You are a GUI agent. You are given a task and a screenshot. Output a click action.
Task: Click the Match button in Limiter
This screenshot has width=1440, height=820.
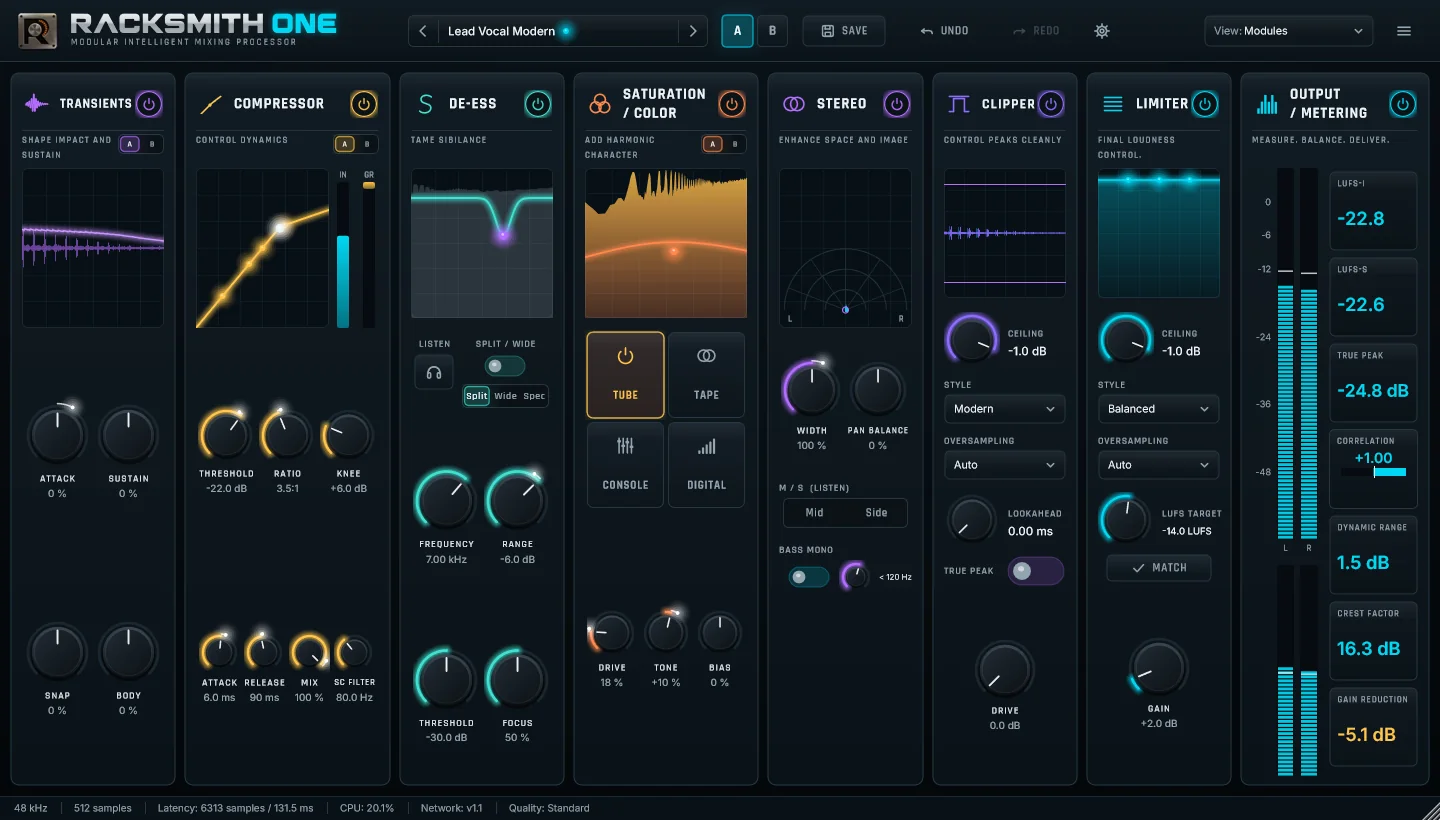click(x=1159, y=568)
